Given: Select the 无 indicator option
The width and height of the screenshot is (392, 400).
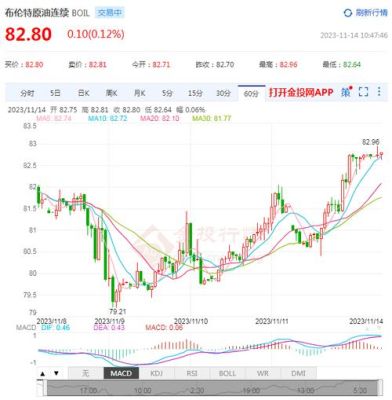Looking at the screenshot, I should click(x=86, y=373).
